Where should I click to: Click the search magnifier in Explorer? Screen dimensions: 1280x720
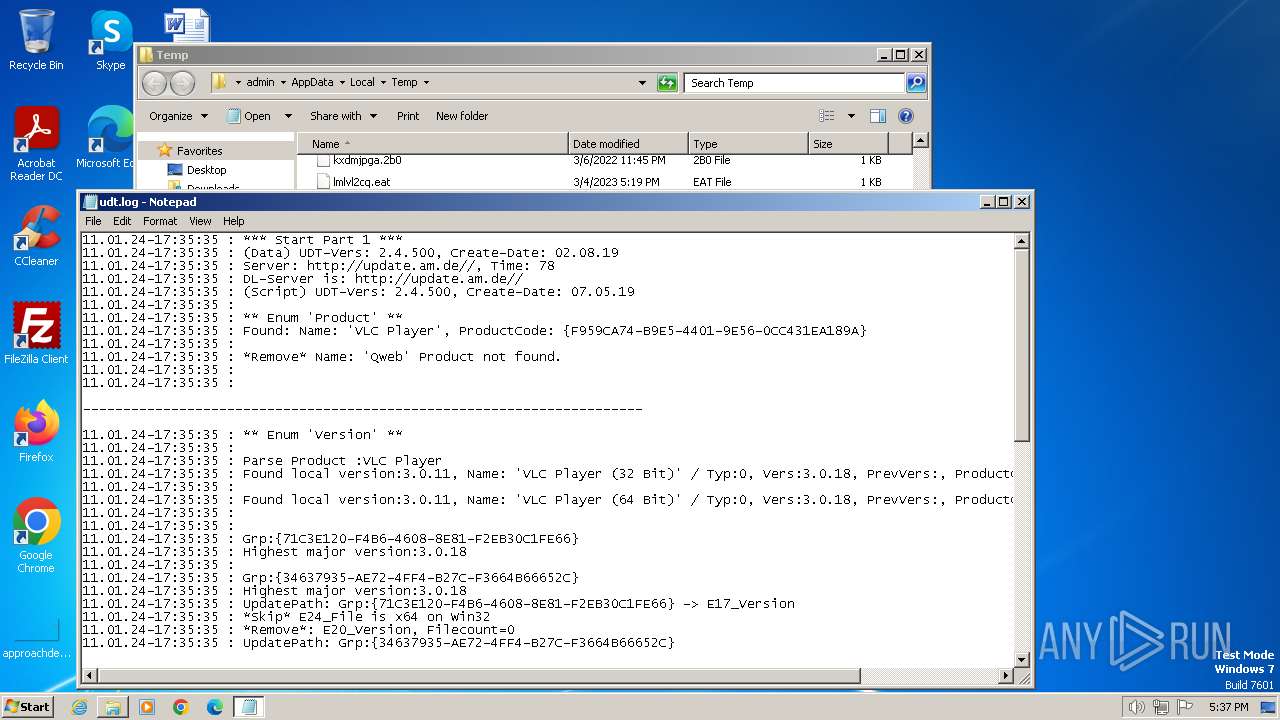pyautogui.click(x=915, y=83)
